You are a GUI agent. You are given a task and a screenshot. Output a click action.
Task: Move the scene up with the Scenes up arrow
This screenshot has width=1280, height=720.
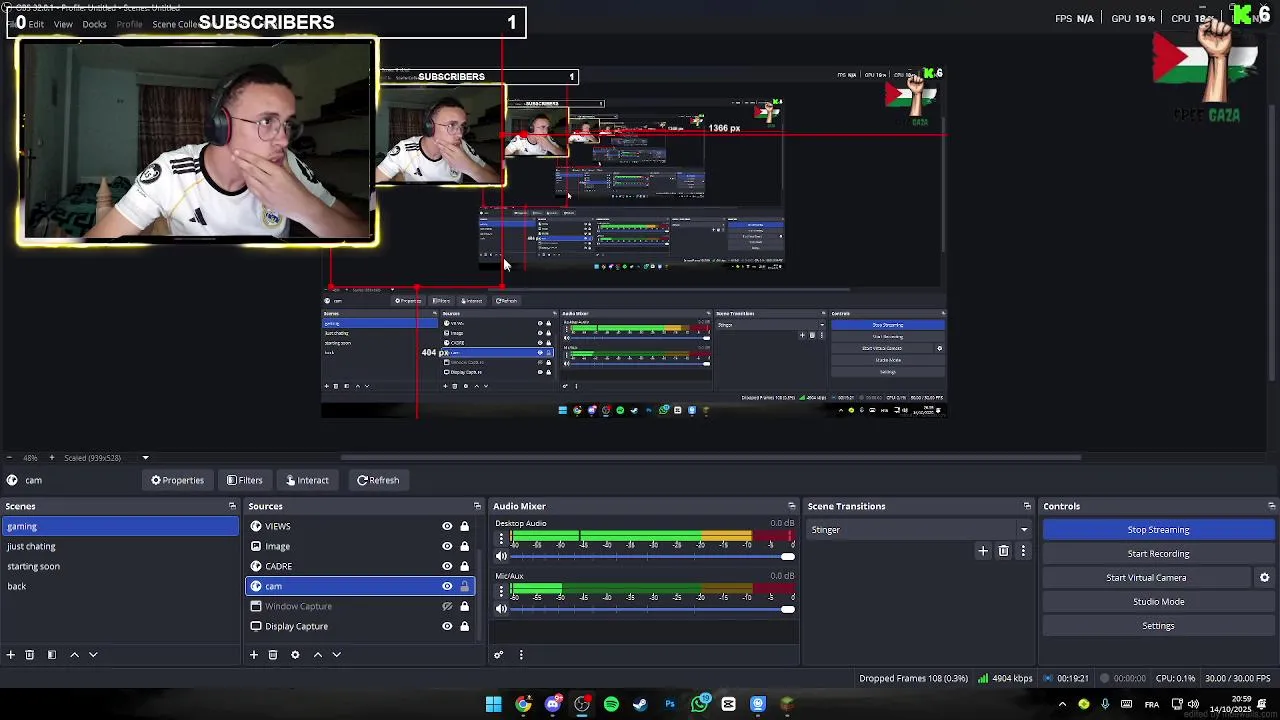74,655
